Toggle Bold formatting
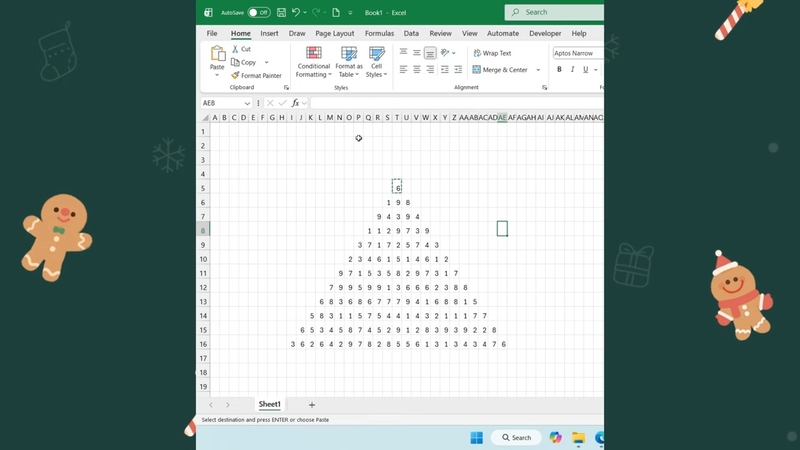 [x=559, y=69]
